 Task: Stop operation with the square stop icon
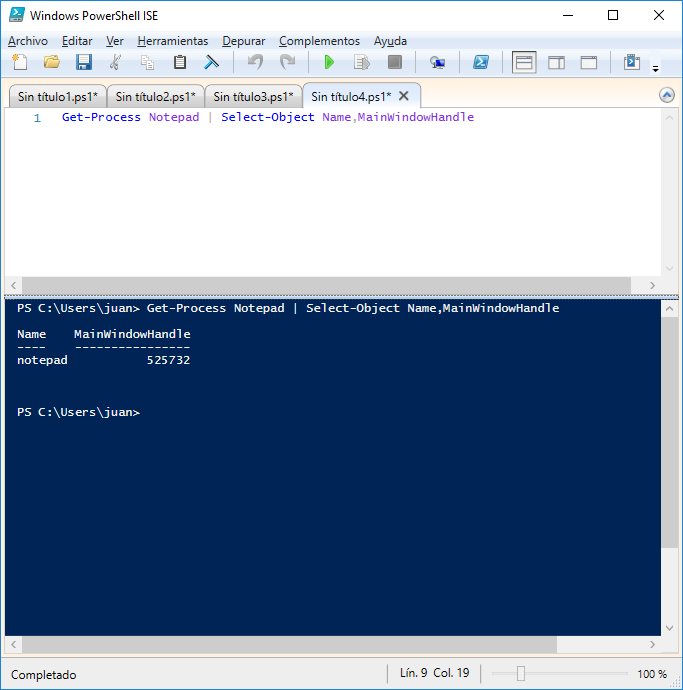[395, 62]
